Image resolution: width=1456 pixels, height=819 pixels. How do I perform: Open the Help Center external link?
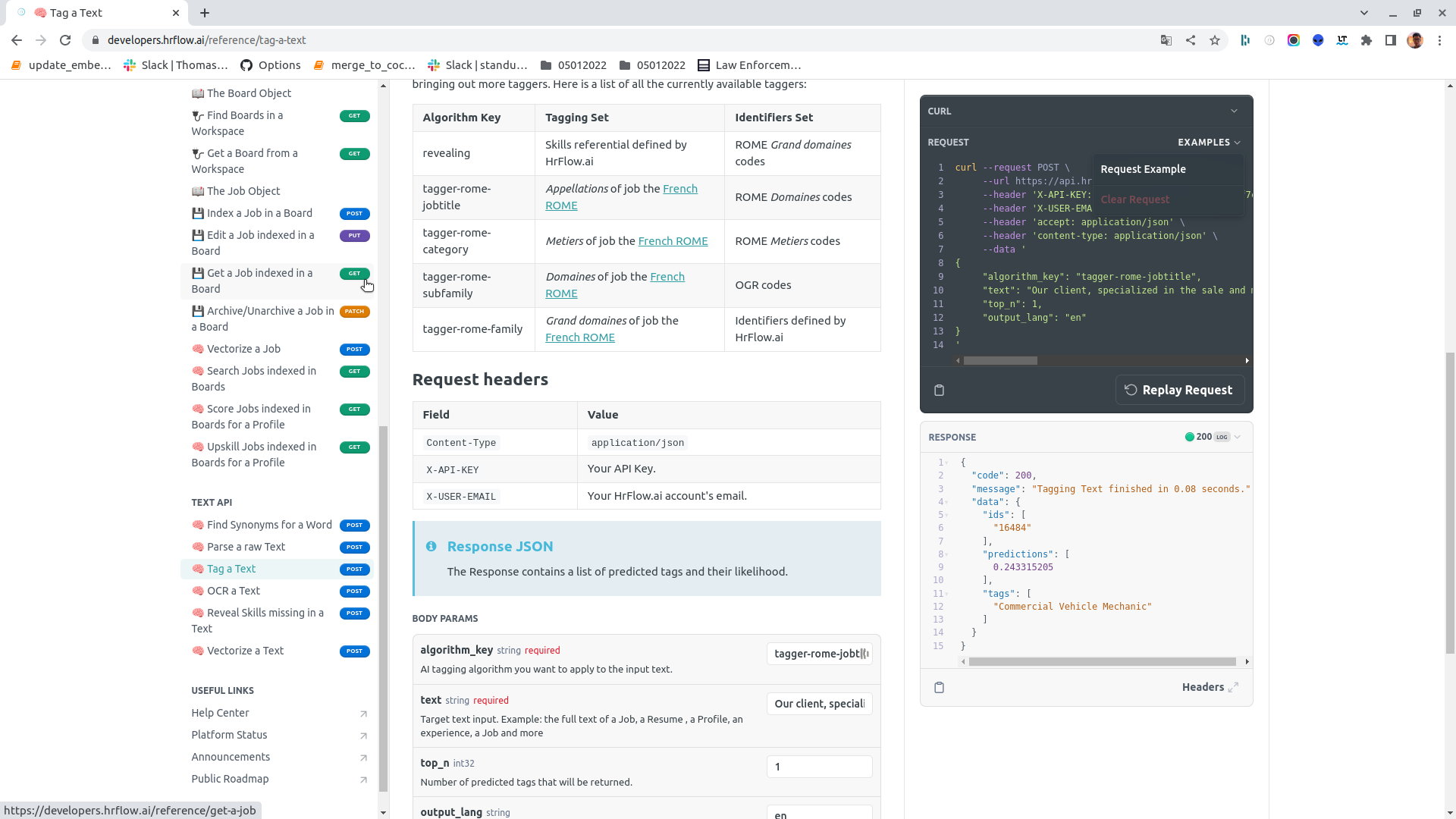tap(220, 713)
